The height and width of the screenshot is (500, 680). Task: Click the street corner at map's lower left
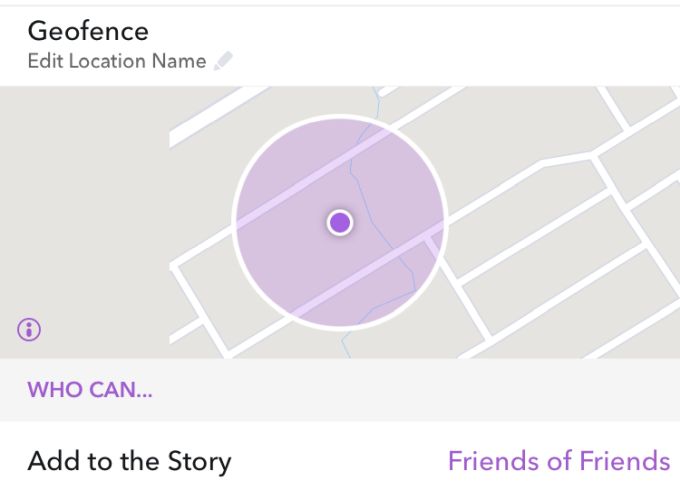tap(180, 268)
